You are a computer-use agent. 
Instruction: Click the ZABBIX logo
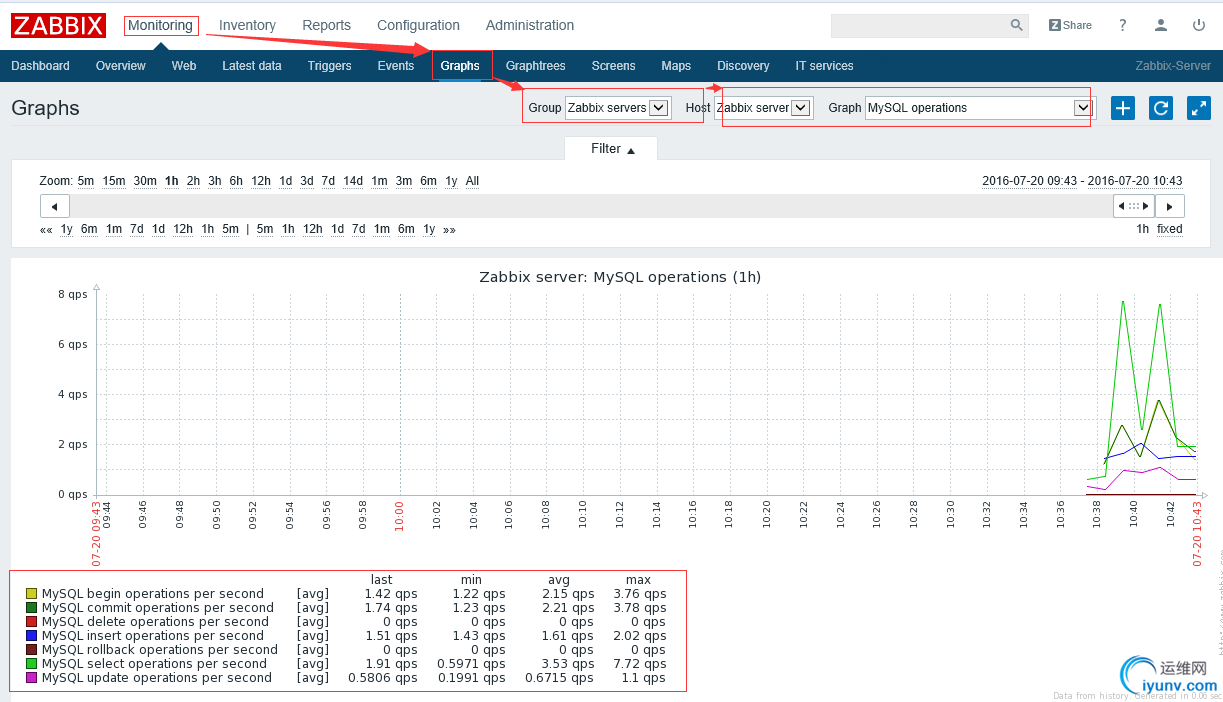pyautogui.click(x=59, y=25)
